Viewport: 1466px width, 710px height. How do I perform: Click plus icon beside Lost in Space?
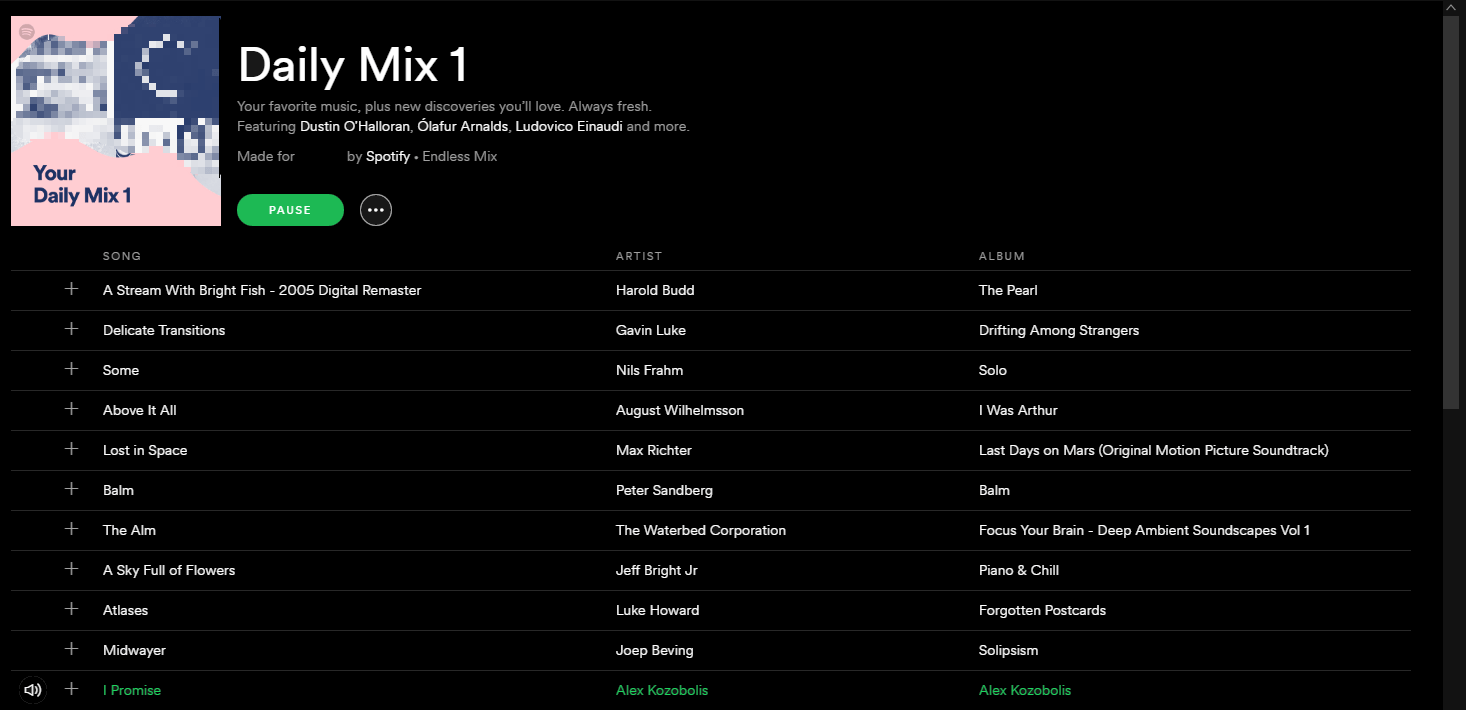(71, 449)
